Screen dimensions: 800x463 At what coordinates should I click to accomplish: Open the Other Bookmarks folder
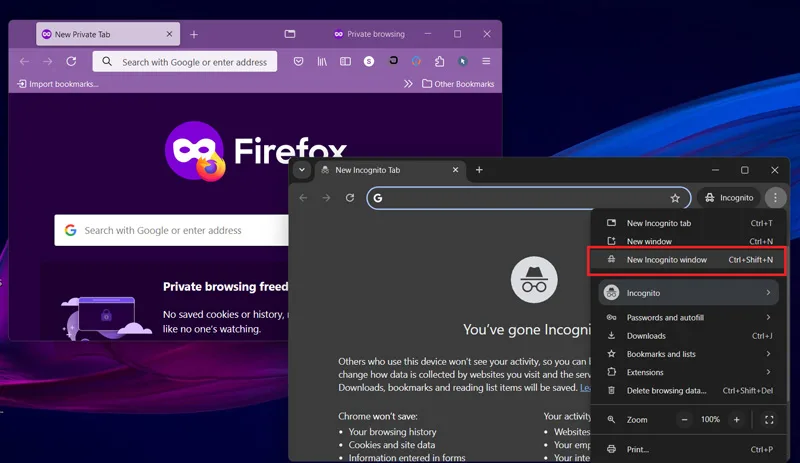pos(458,84)
